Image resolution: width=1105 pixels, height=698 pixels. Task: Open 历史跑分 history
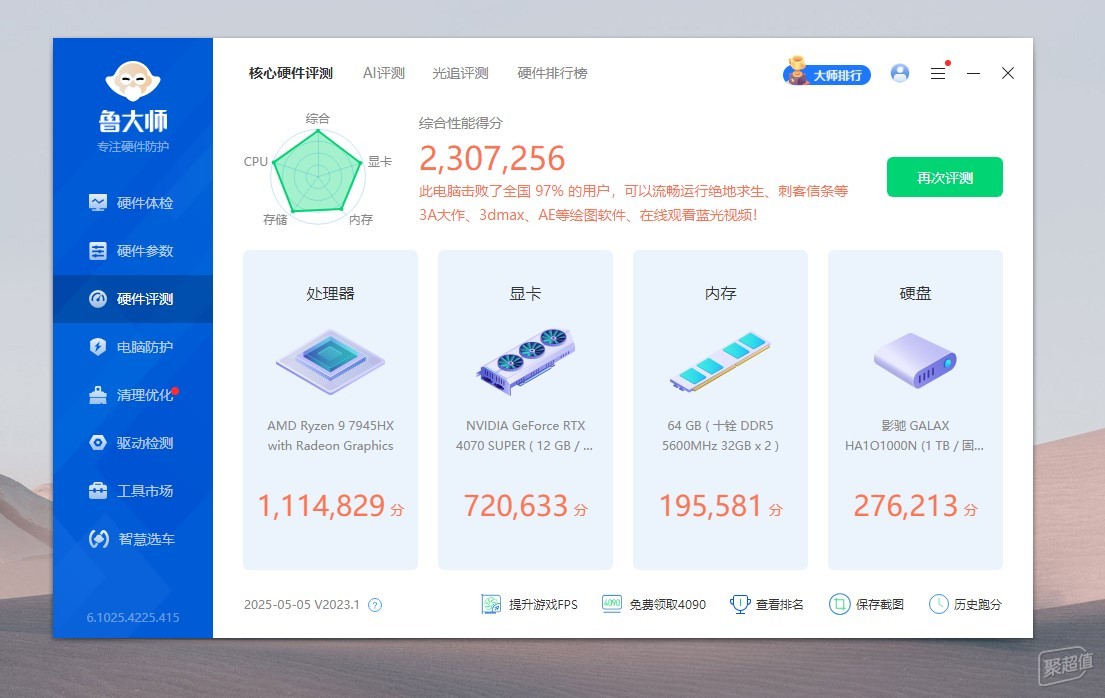[965, 604]
